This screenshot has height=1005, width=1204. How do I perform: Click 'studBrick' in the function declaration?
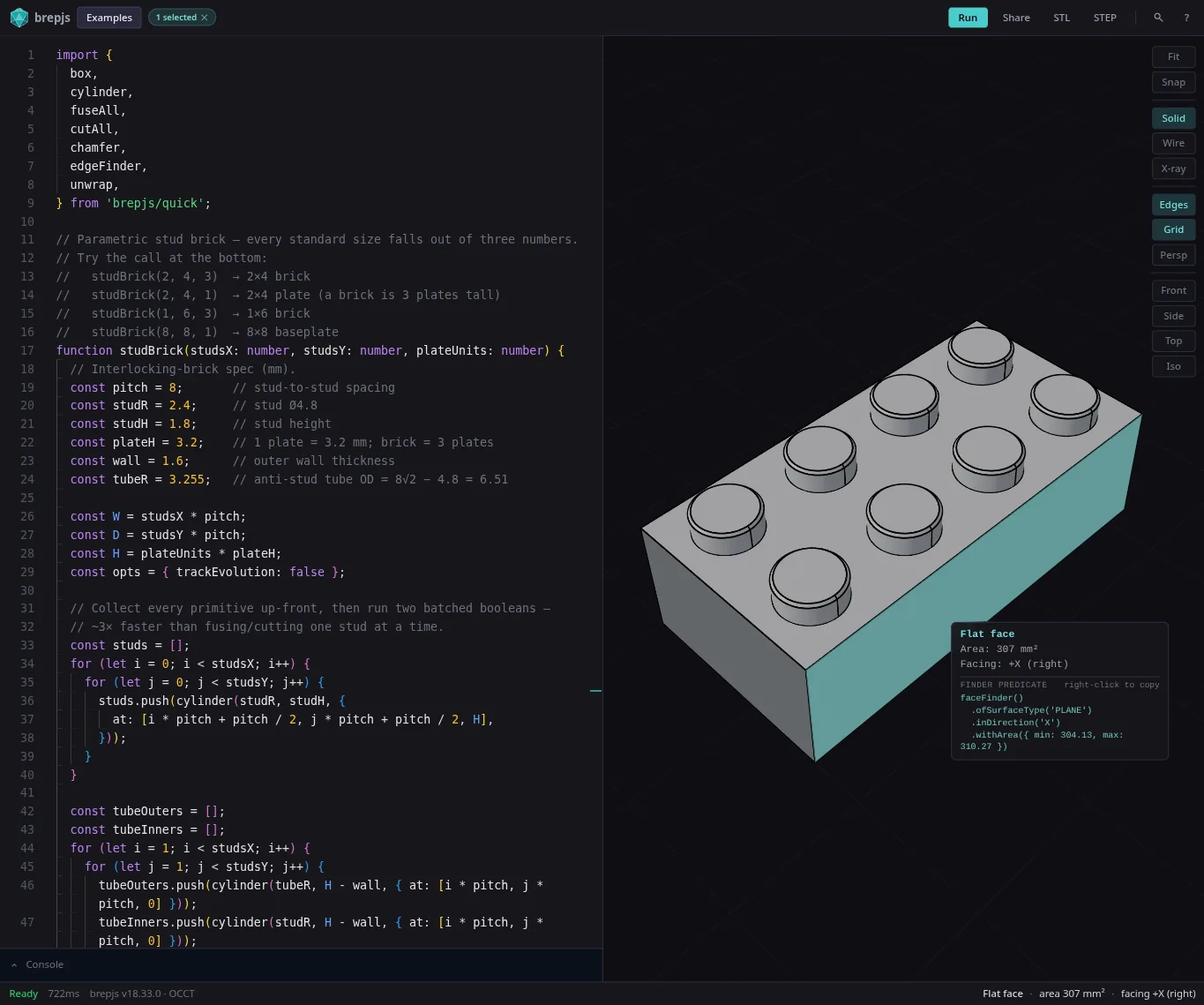point(151,350)
